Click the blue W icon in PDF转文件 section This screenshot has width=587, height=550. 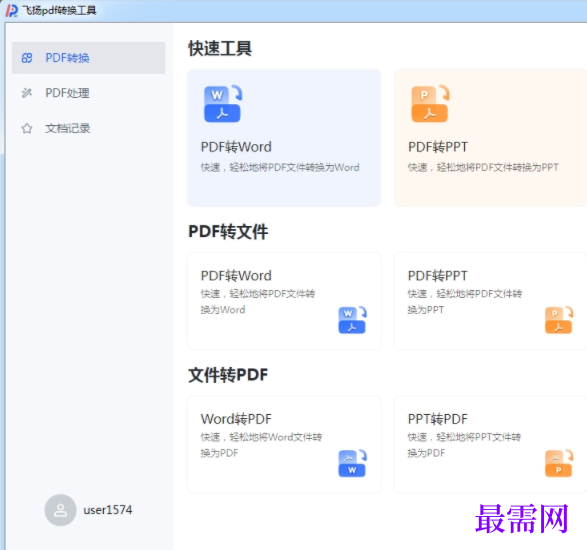[352, 320]
